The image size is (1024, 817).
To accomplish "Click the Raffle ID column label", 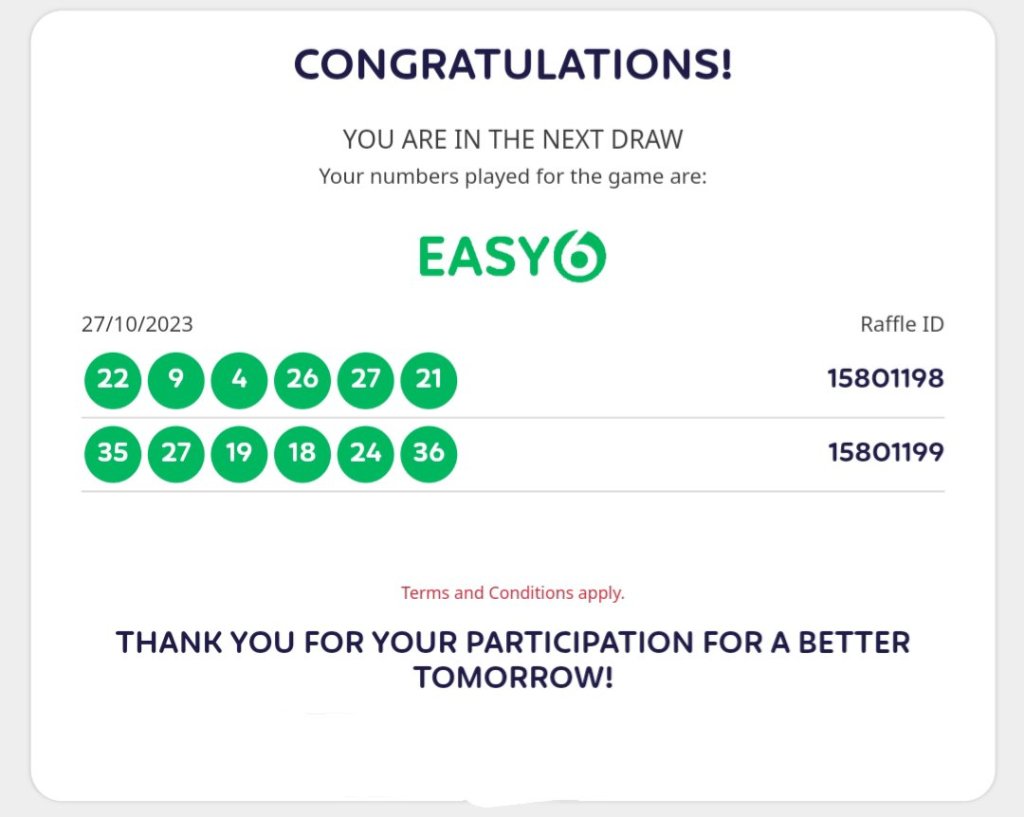I will click(x=902, y=325).
